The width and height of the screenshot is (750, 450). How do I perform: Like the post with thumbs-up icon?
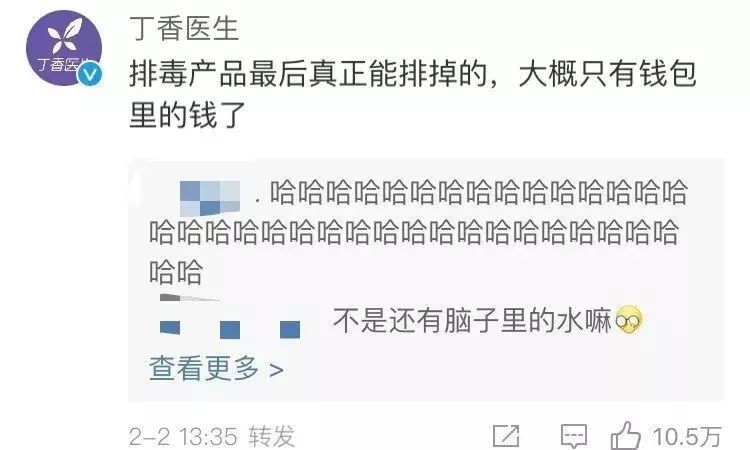626,435
